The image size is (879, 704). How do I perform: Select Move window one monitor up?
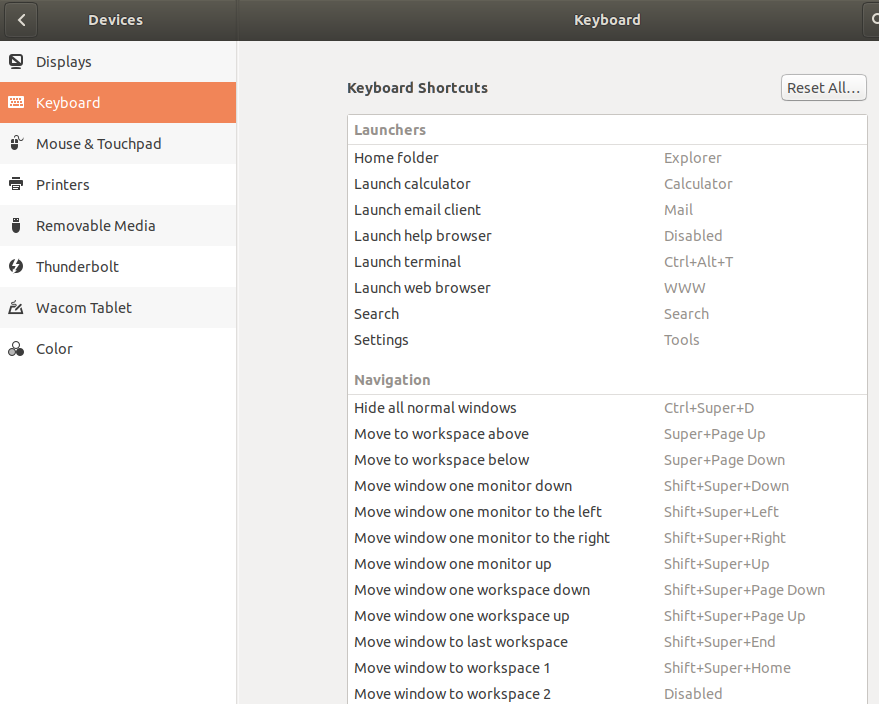607,564
